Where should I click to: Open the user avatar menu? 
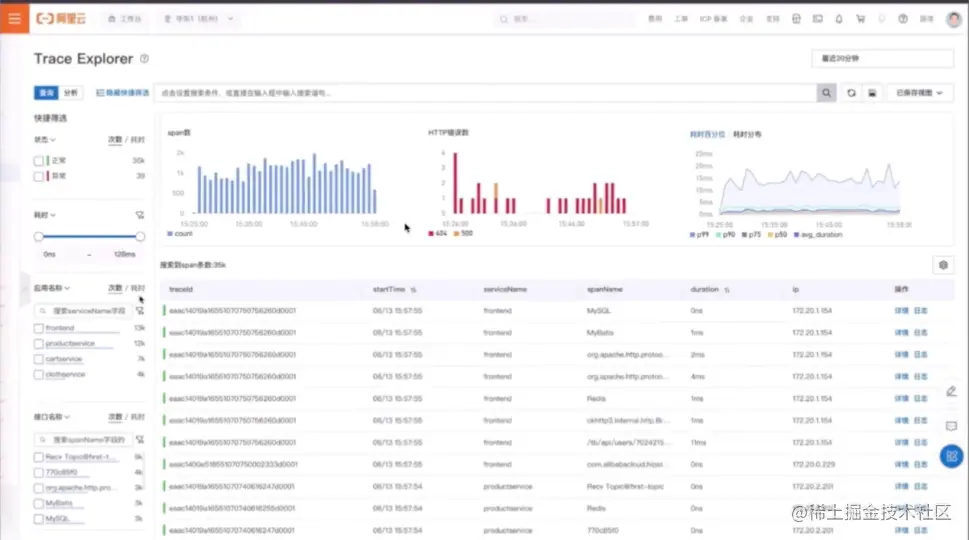click(954, 19)
